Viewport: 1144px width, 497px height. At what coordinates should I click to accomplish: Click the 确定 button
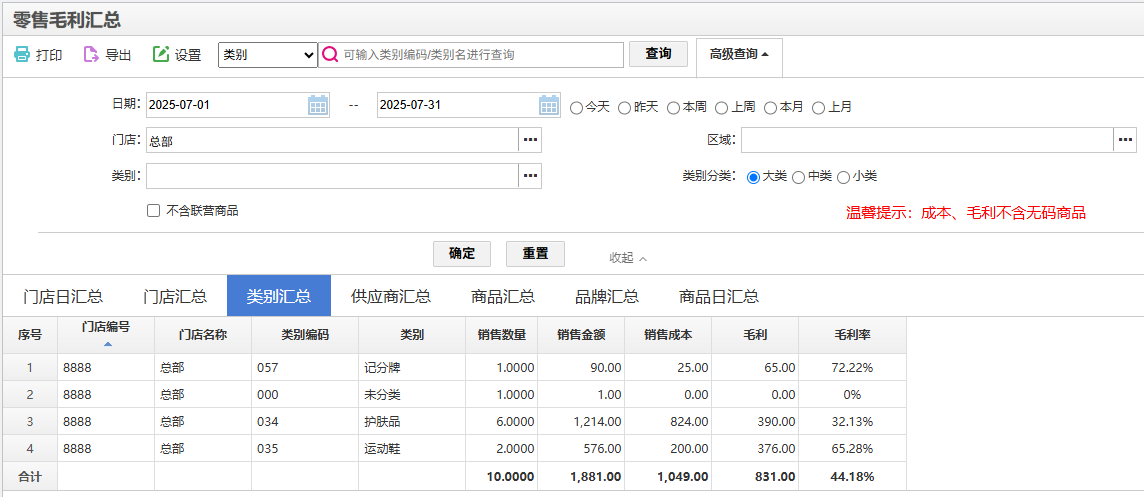pyautogui.click(x=462, y=254)
